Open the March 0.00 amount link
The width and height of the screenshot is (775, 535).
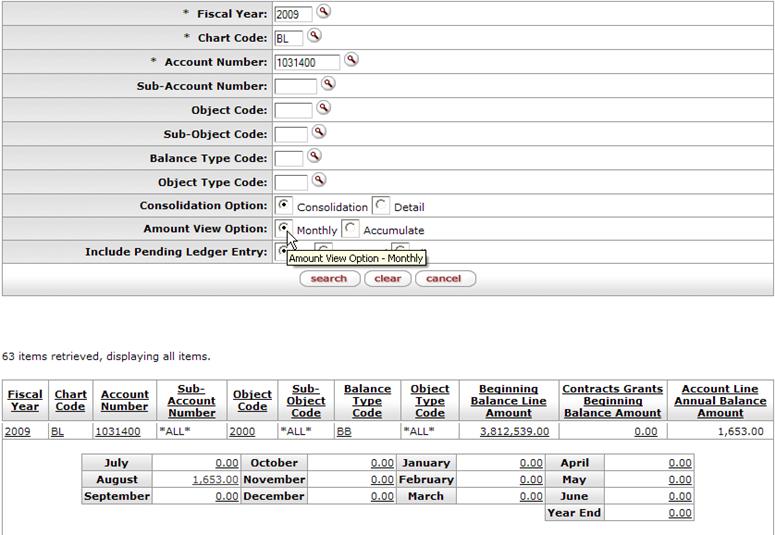point(531,496)
